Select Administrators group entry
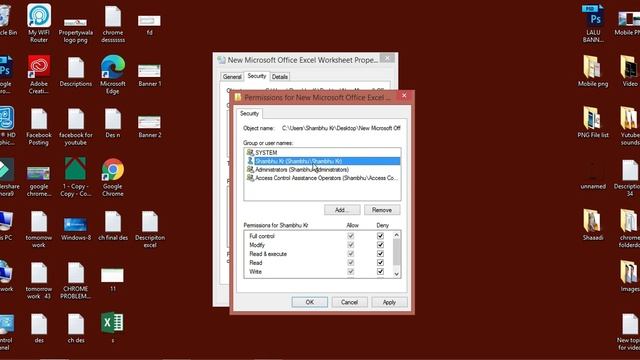This screenshot has width=640, height=360. click(x=322, y=169)
